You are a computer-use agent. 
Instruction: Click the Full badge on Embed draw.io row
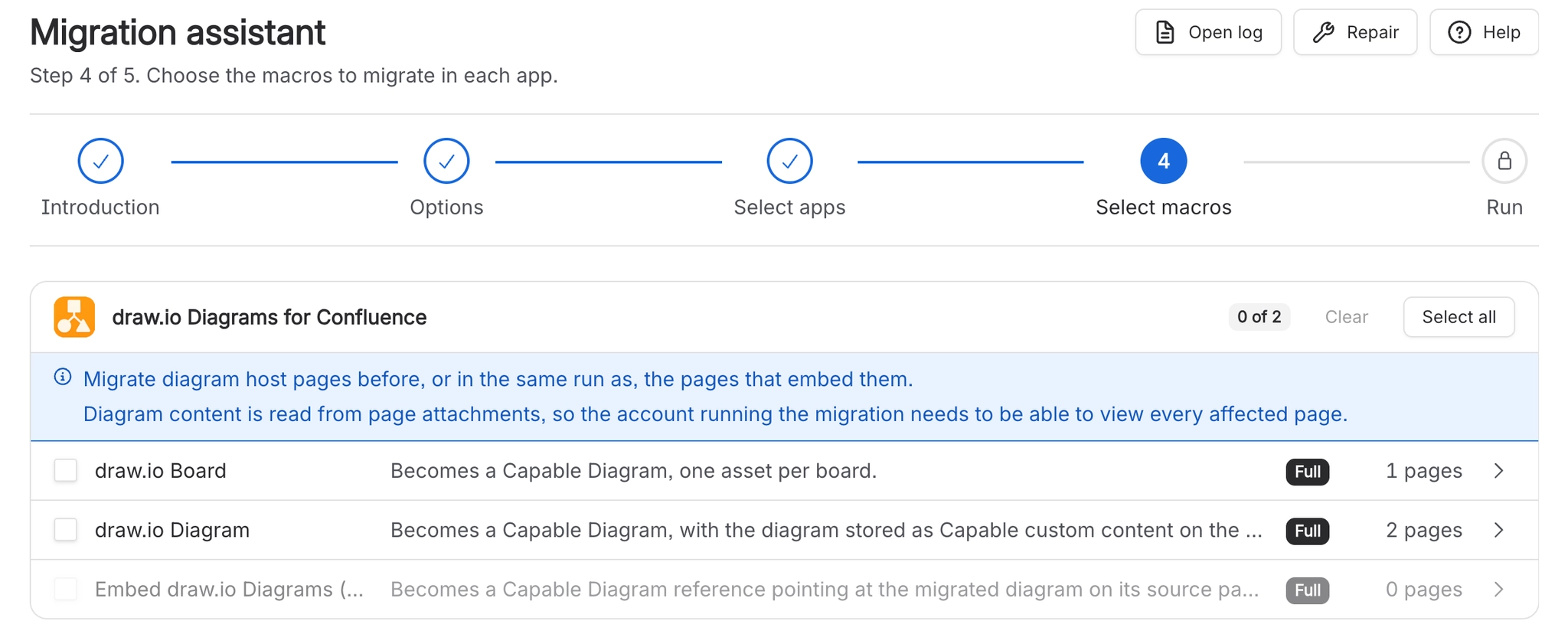(1308, 590)
